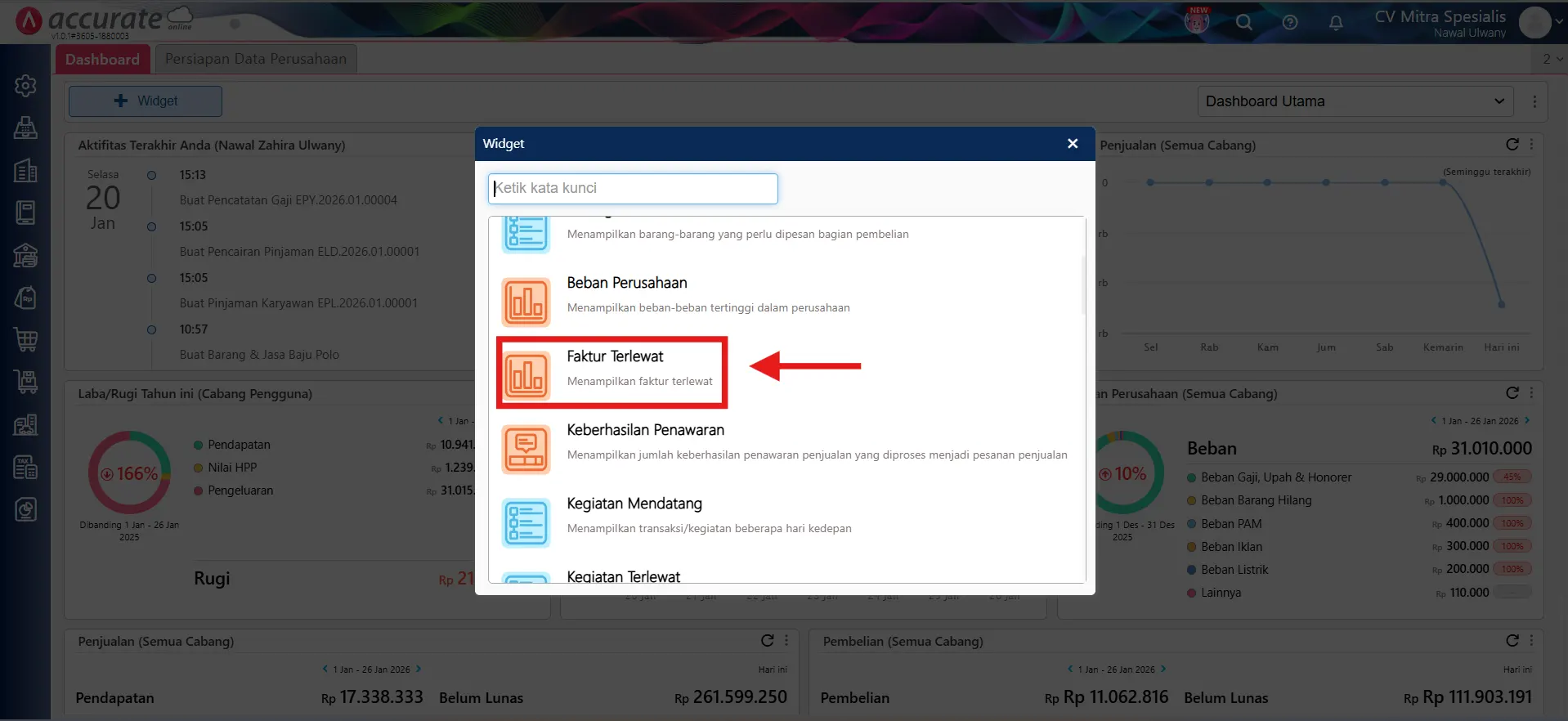The image size is (1568, 721).
Task: Open the general ledger book sidebar icon
Action: pyautogui.click(x=25, y=213)
